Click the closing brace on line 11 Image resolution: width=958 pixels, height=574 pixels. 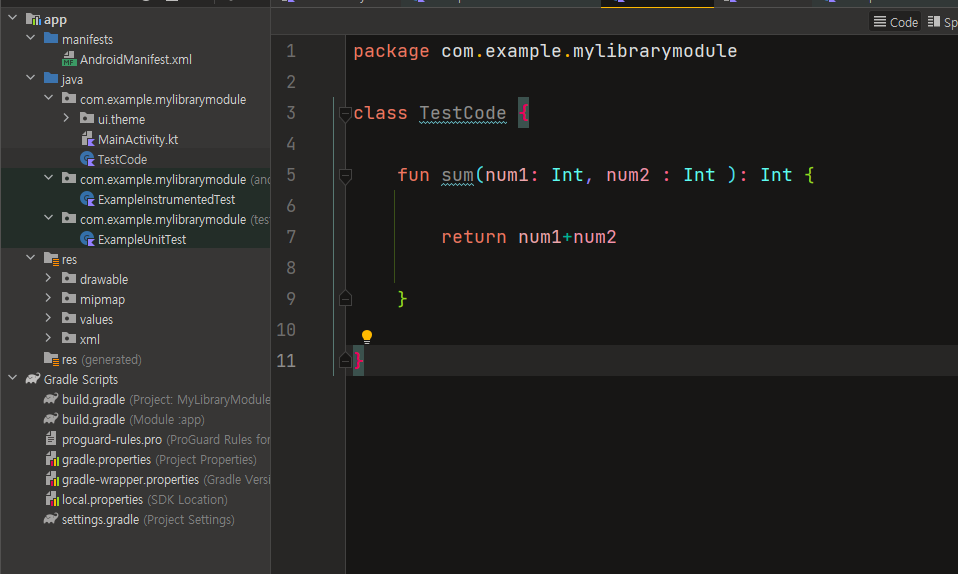tap(359, 361)
